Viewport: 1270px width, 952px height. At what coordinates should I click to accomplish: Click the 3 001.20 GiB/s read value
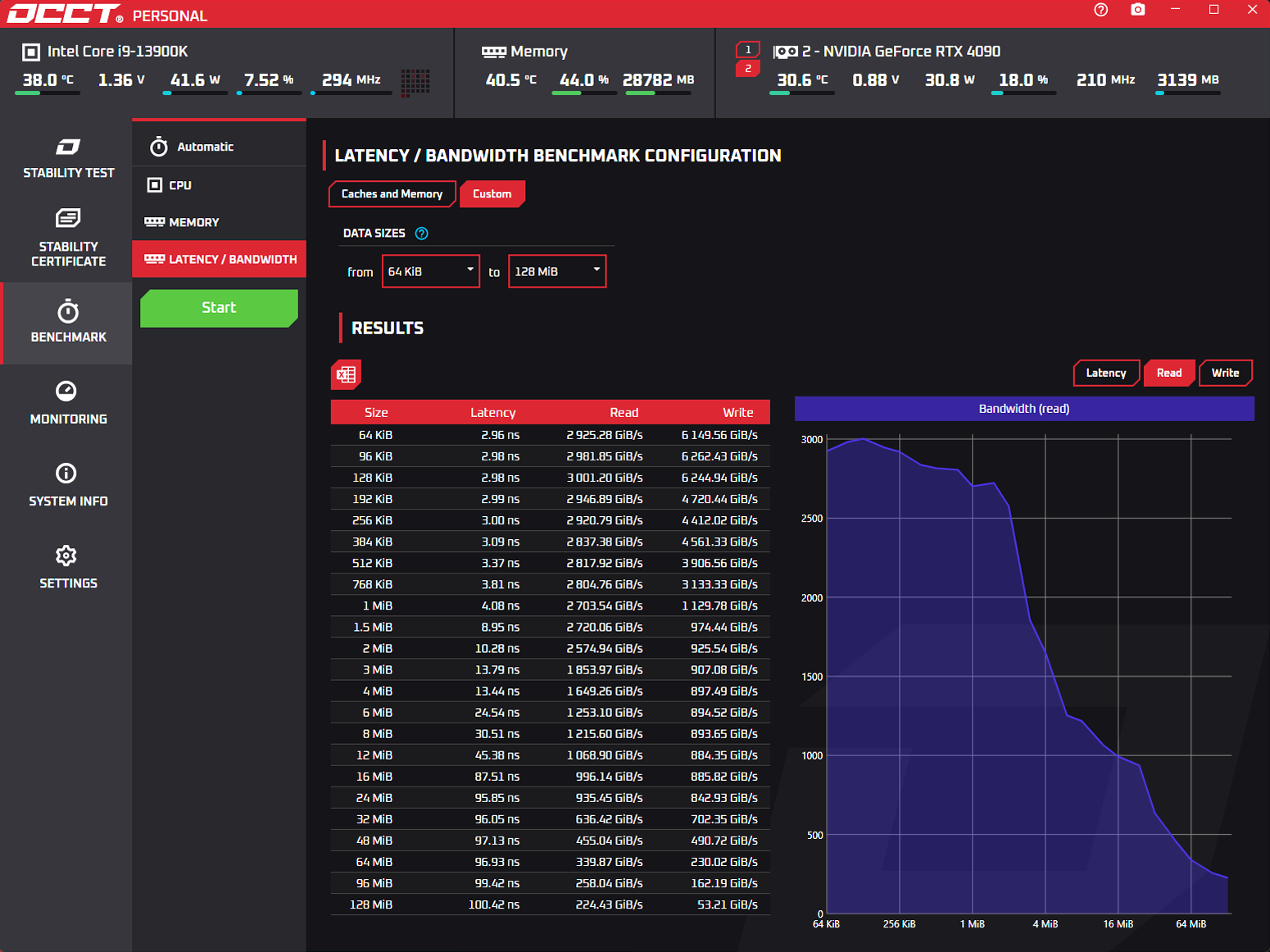tap(604, 478)
